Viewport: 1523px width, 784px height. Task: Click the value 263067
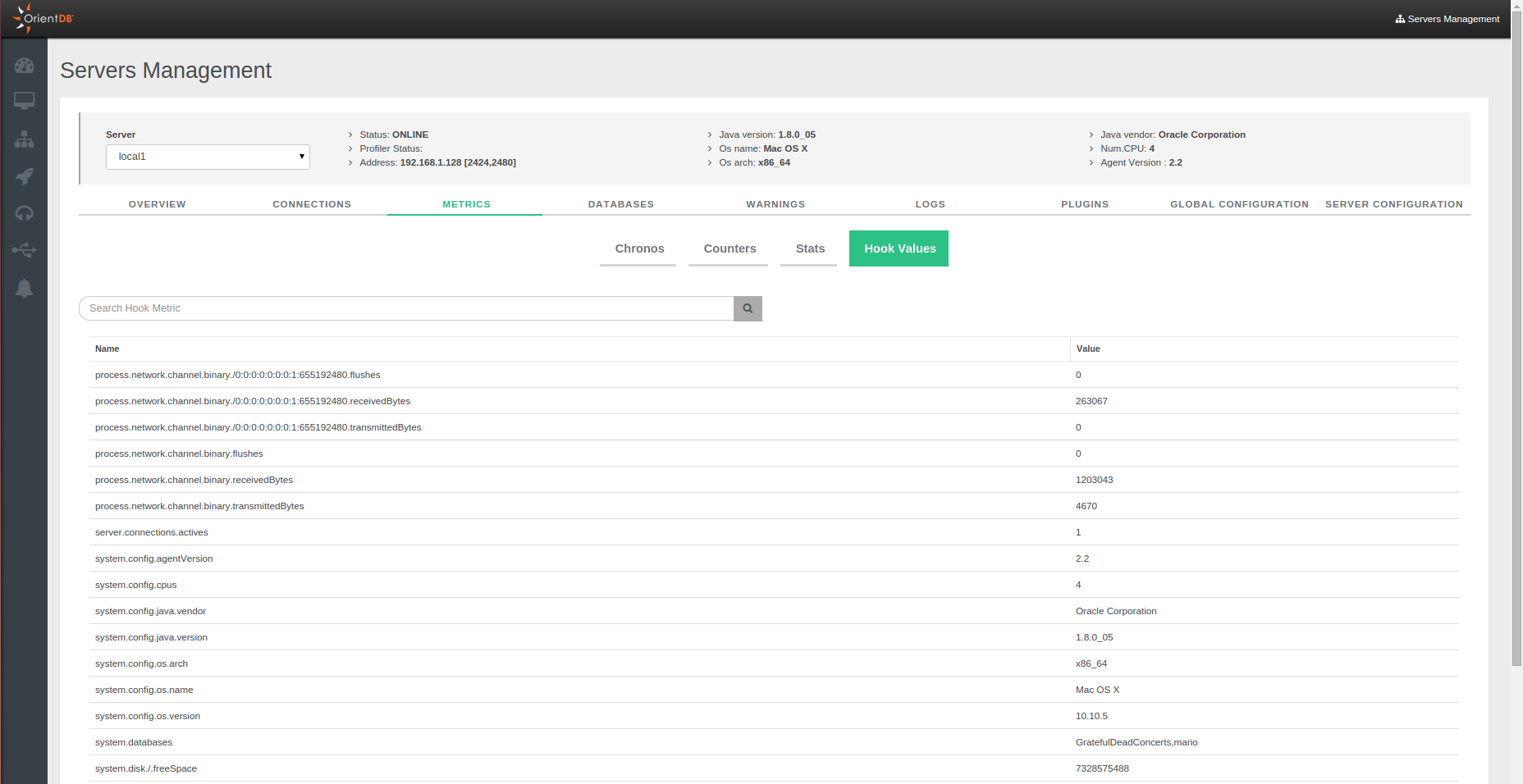click(1091, 401)
